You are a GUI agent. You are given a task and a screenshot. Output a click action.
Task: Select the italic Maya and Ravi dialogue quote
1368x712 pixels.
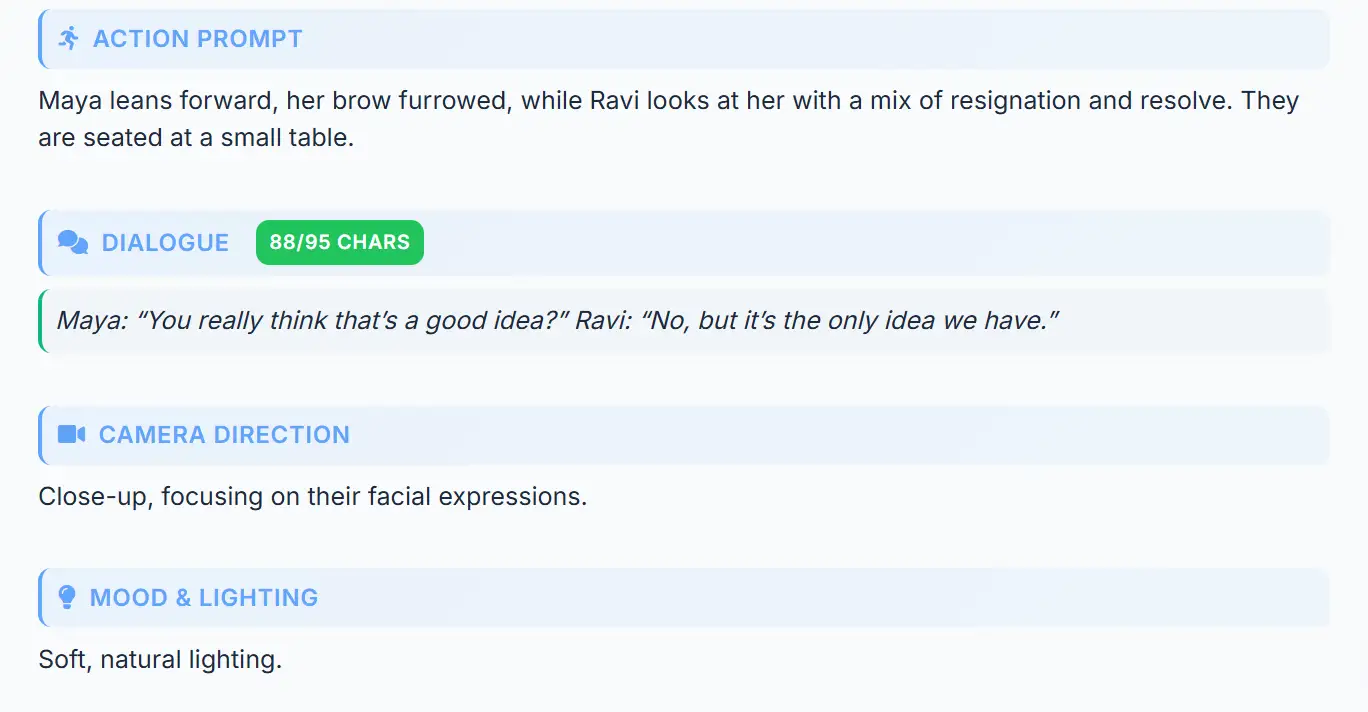557,320
